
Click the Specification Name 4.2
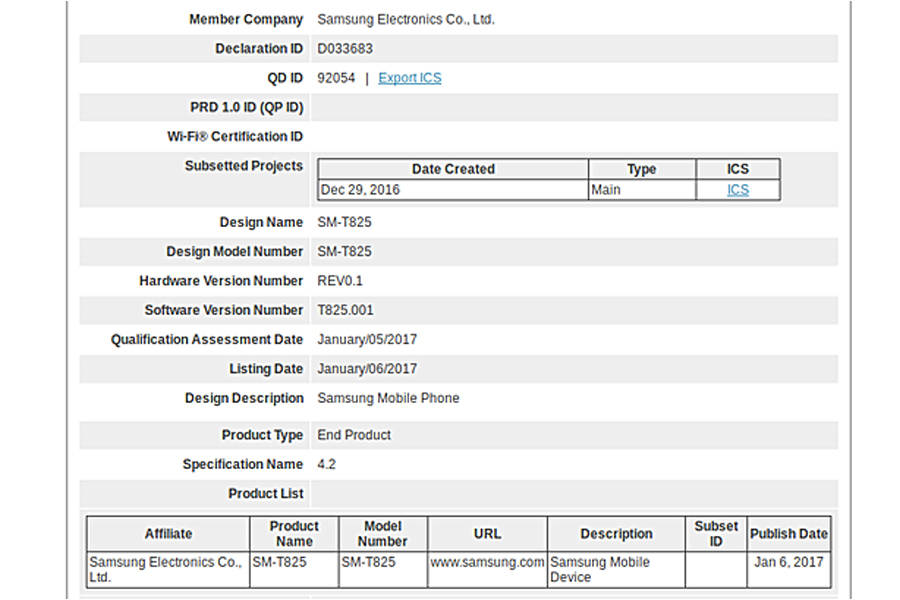[326, 464]
